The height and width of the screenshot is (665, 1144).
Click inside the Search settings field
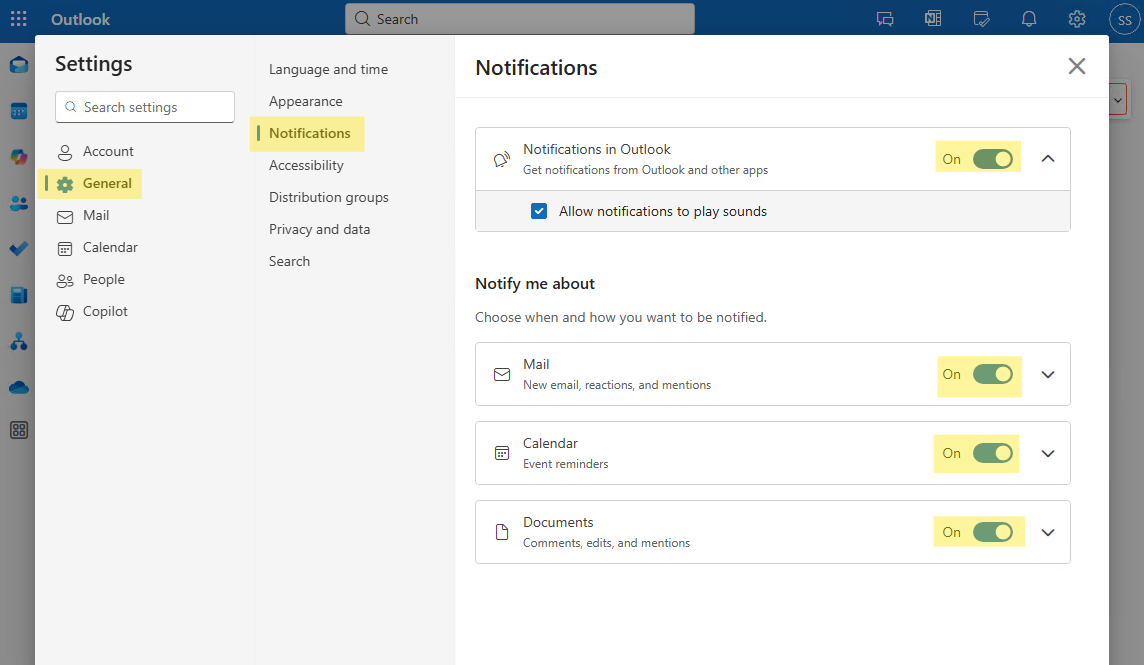(144, 107)
